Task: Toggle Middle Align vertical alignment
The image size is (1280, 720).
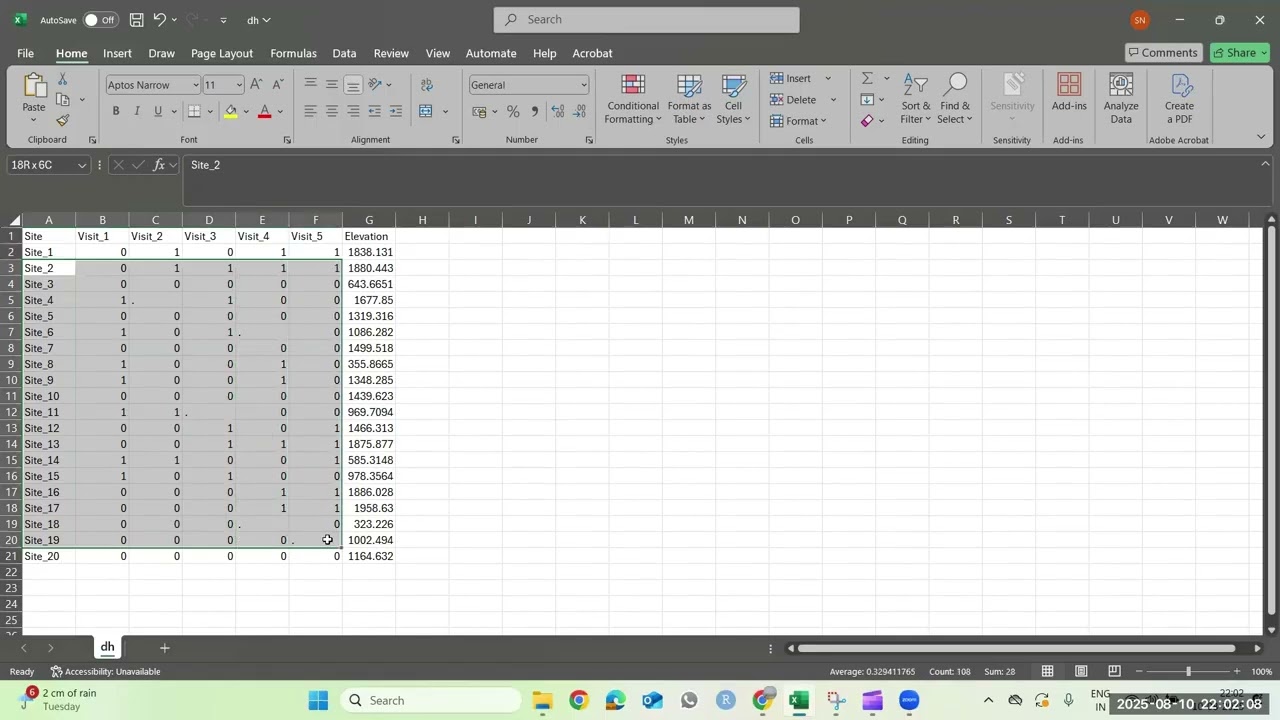Action: click(x=332, y=85)
